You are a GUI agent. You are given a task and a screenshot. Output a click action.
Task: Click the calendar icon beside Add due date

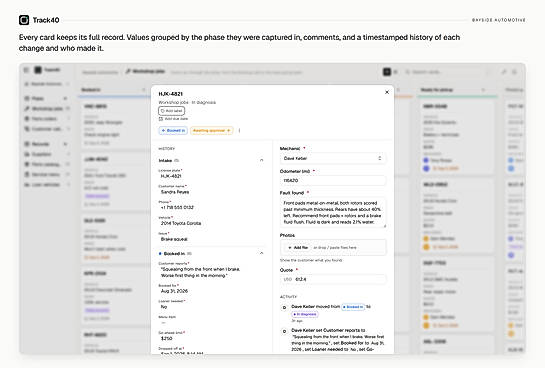coord(161,119)
